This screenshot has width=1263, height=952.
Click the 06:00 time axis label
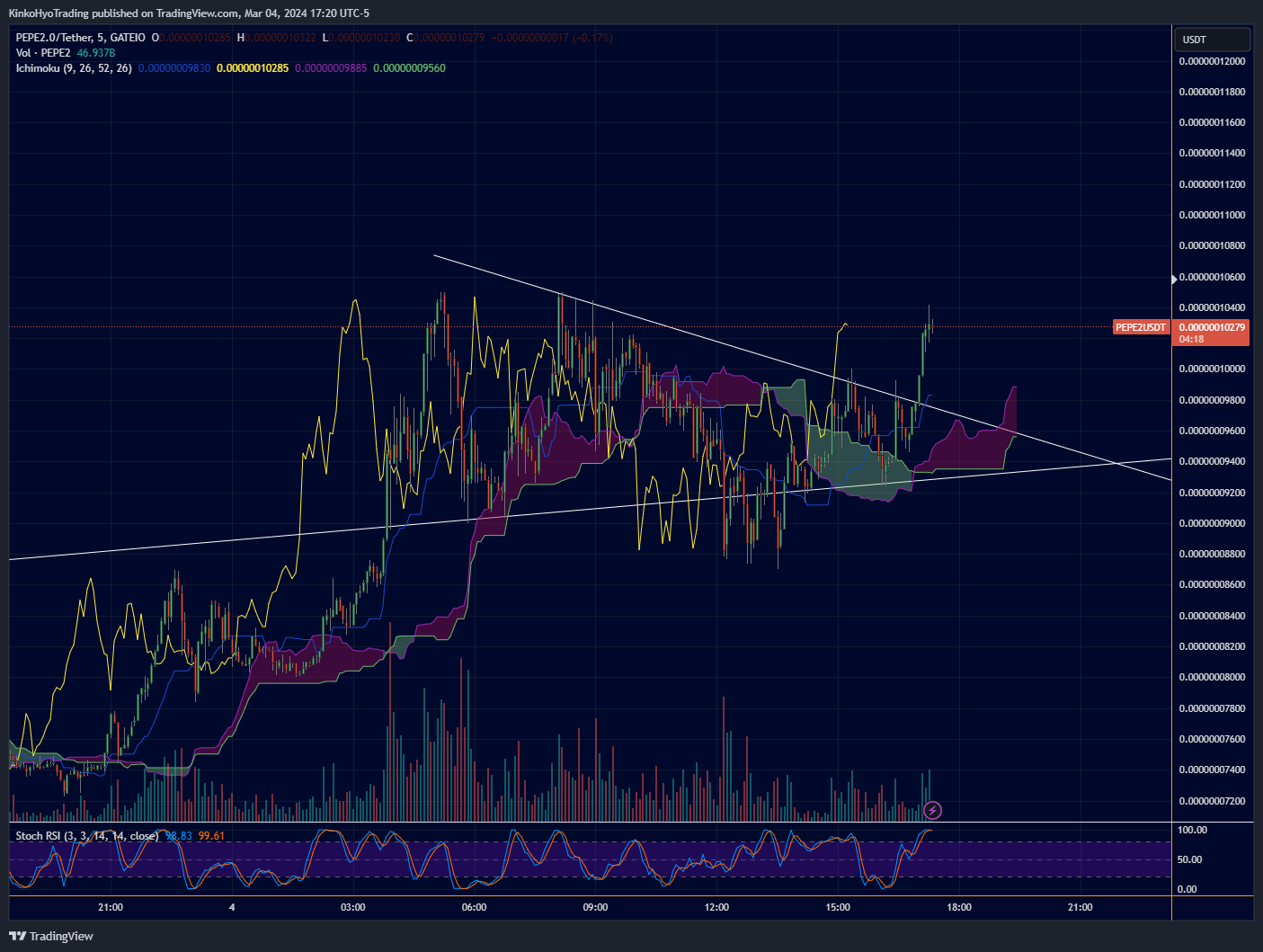click(x=474, y=907)
